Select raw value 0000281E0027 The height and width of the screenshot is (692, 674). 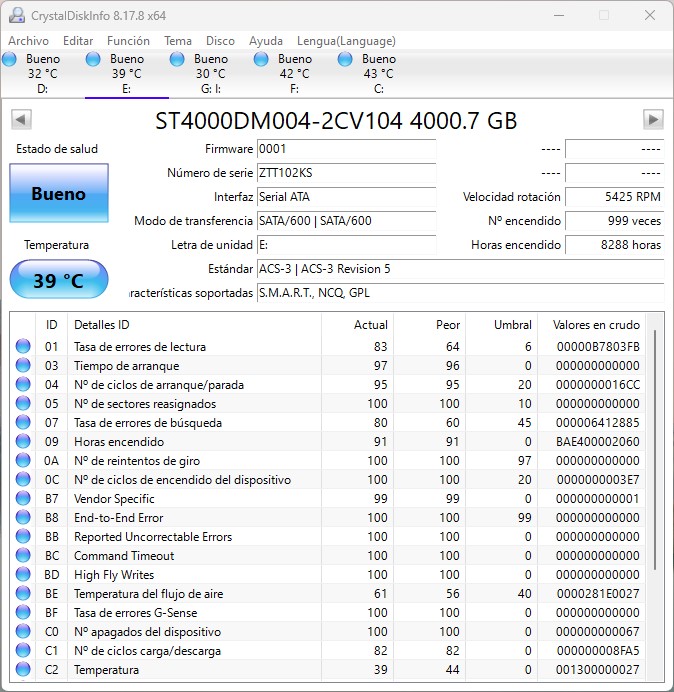coord(598,593)
